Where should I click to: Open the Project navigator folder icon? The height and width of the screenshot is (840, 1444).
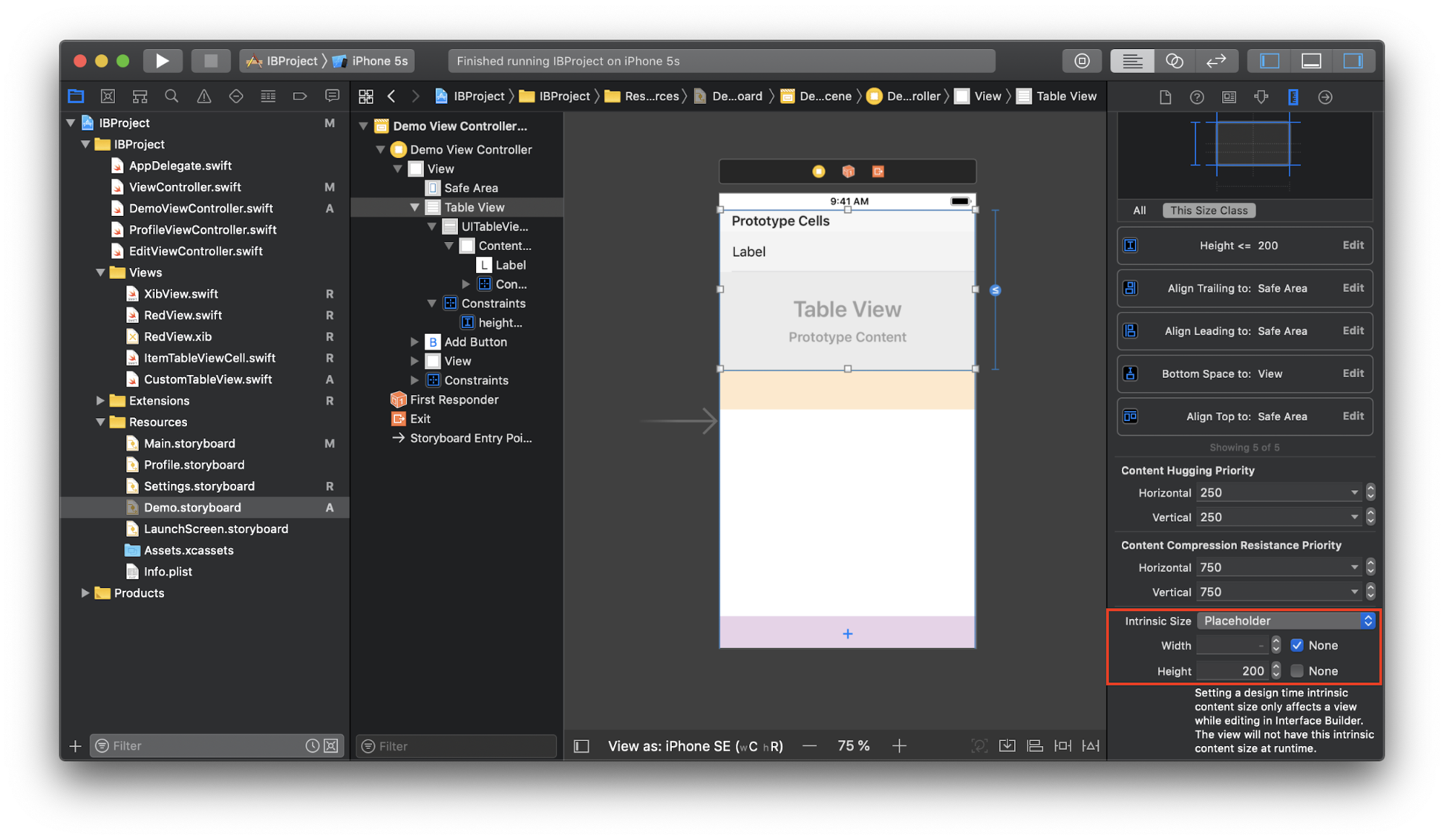point(76,96)
